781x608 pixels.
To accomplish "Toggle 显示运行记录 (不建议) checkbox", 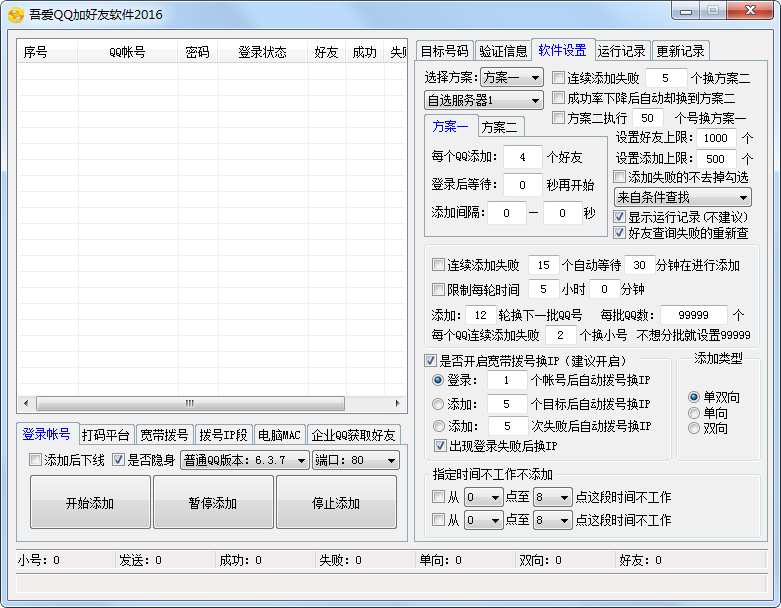I will (620, 217).
